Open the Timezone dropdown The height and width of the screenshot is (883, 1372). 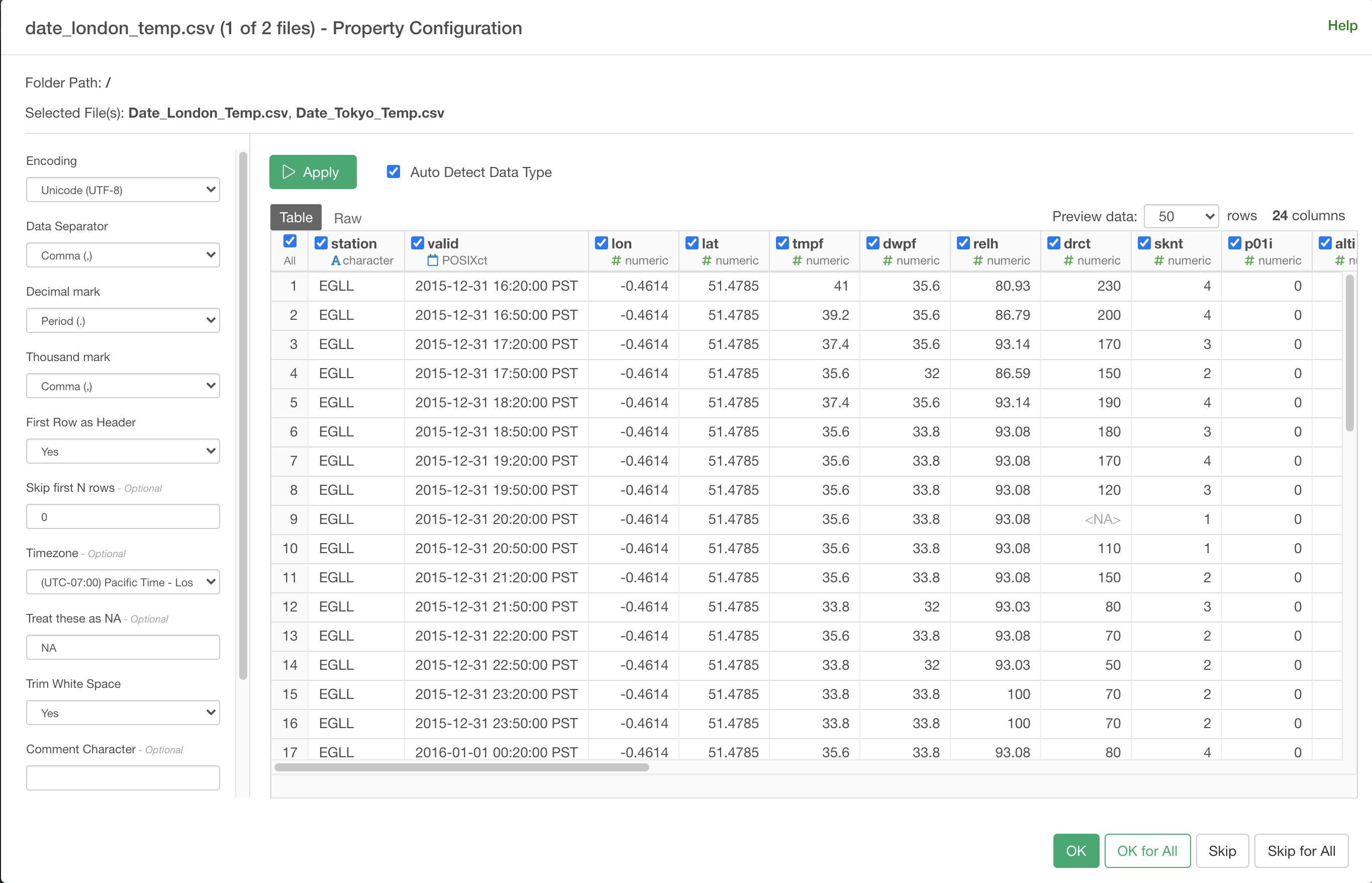(123, 582)
